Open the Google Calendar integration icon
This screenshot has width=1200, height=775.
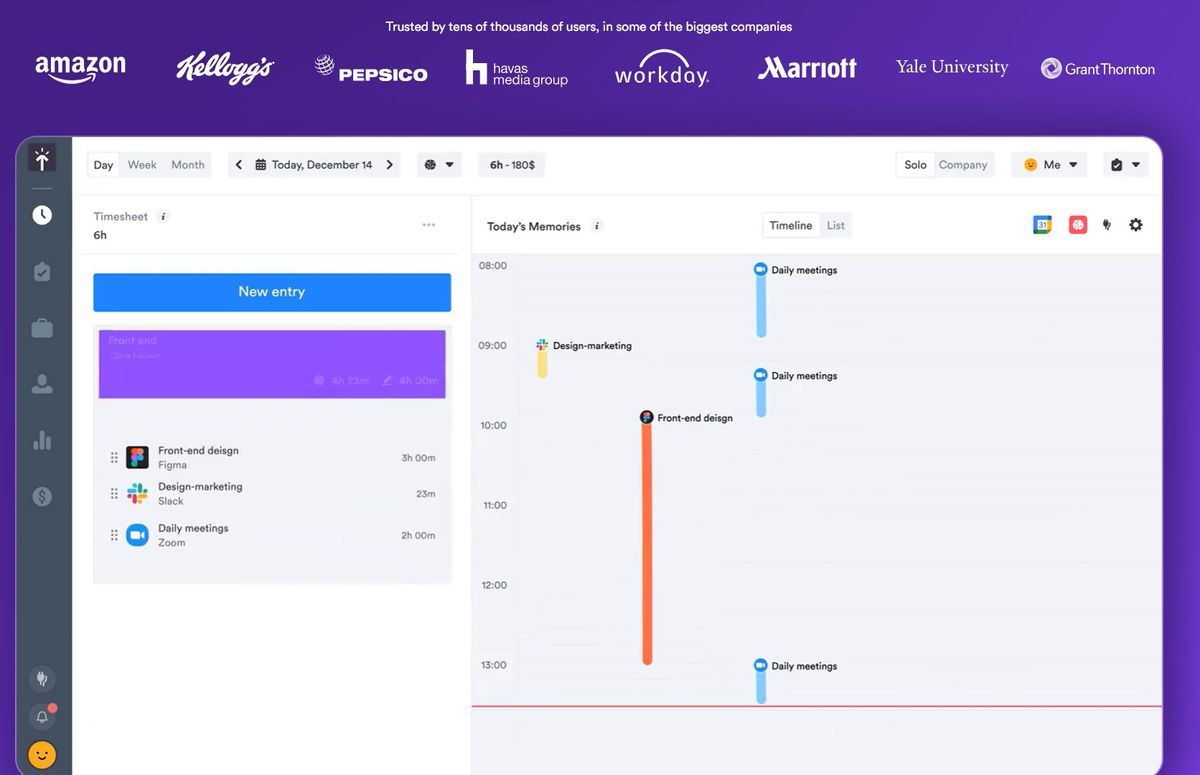click(1042, 224)
